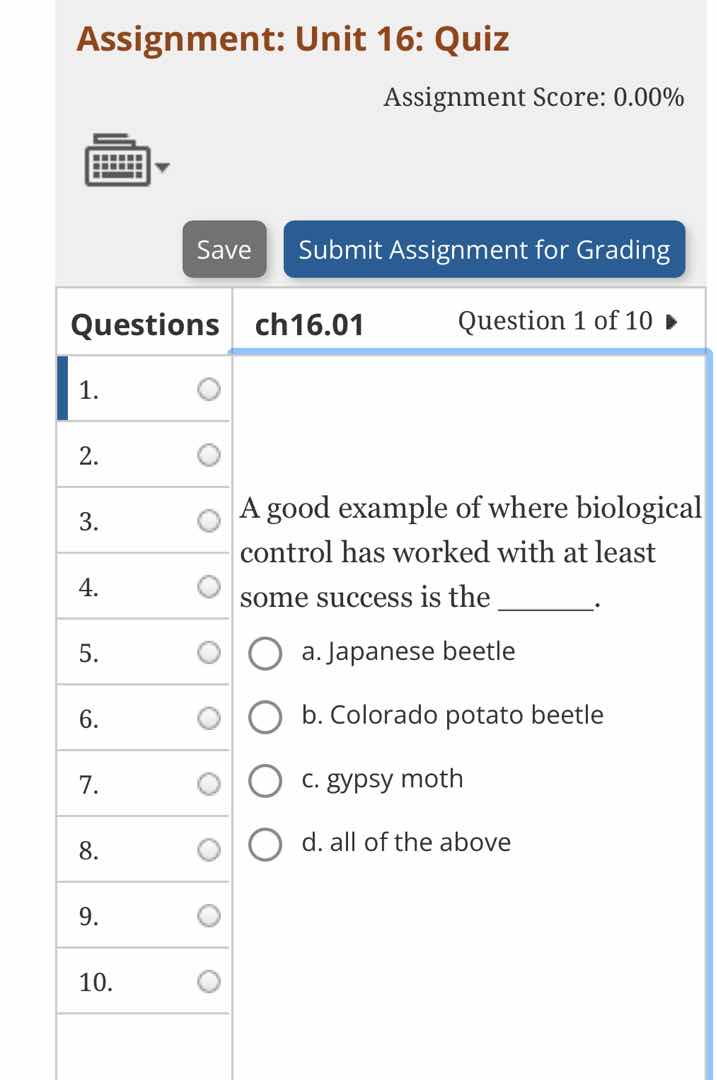
Task: Click question 4 status indicator
Action: coord(208,585)
